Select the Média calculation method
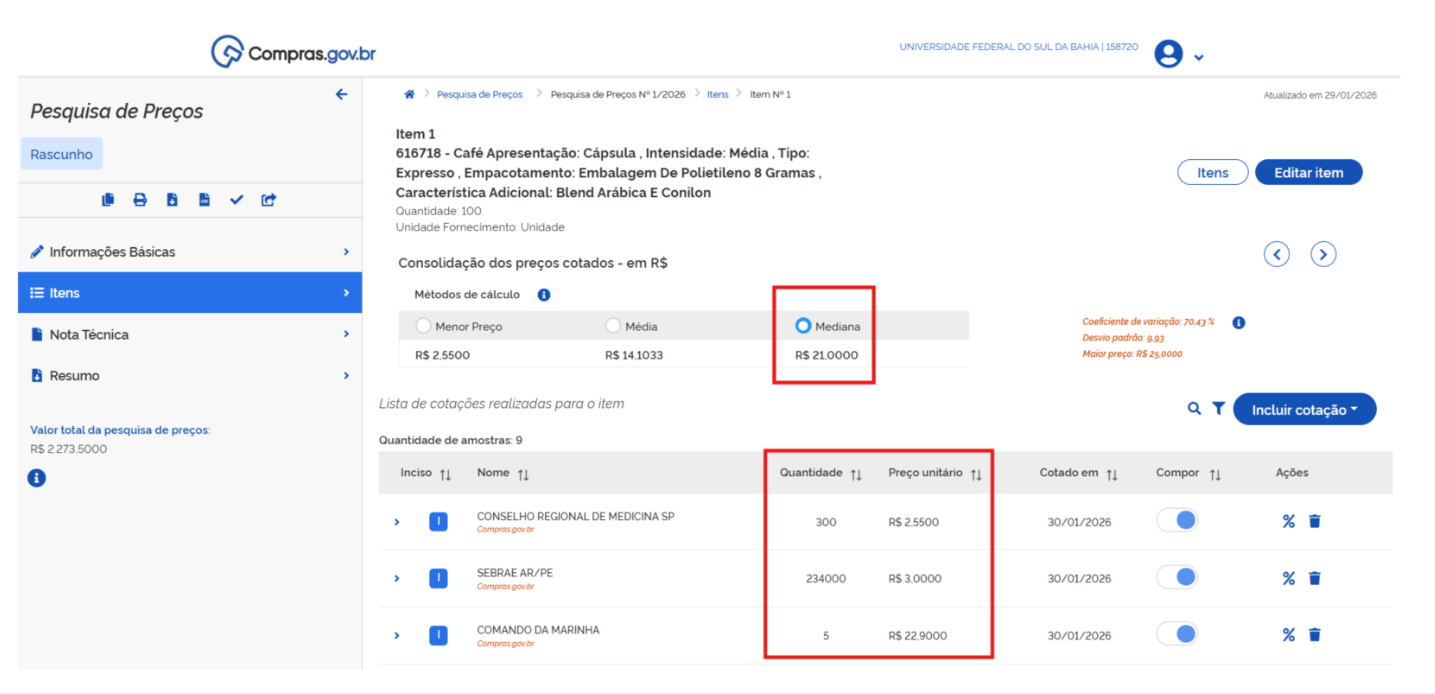Viewport: 1435px width, 694px height. tap(614, 326)
